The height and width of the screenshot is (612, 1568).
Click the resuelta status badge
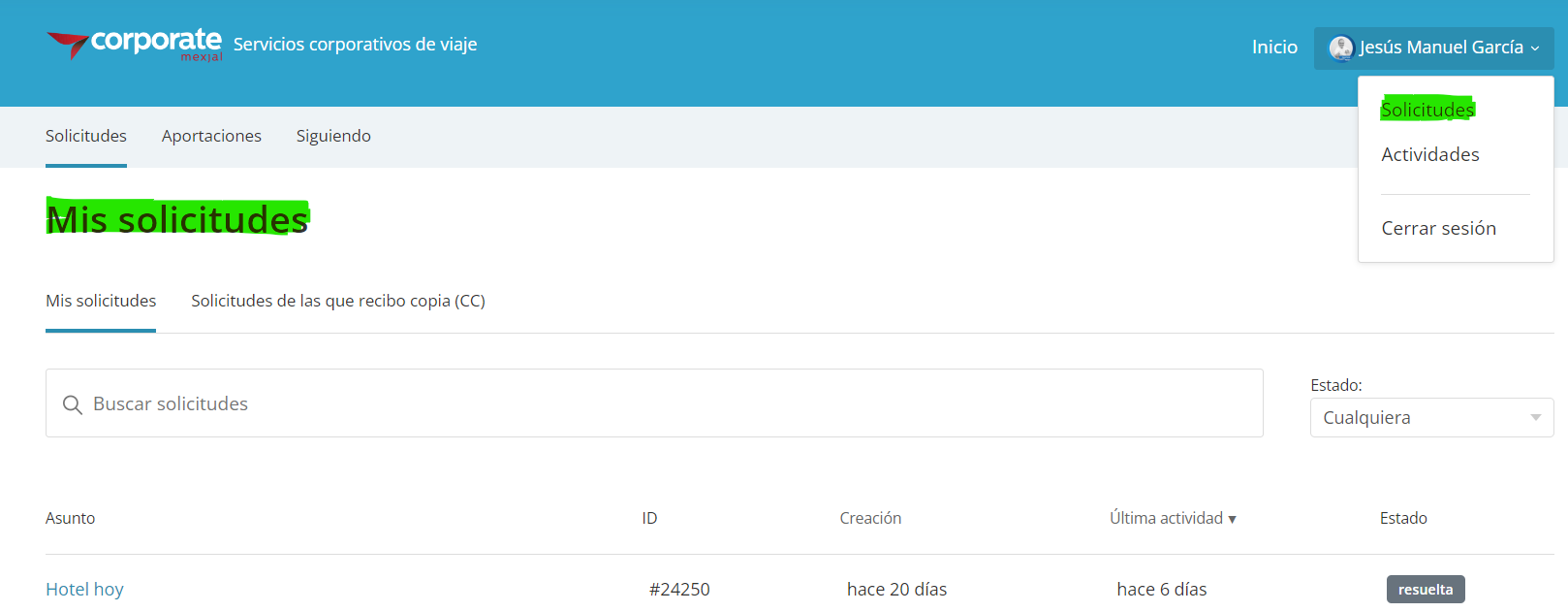[1425, 589]
